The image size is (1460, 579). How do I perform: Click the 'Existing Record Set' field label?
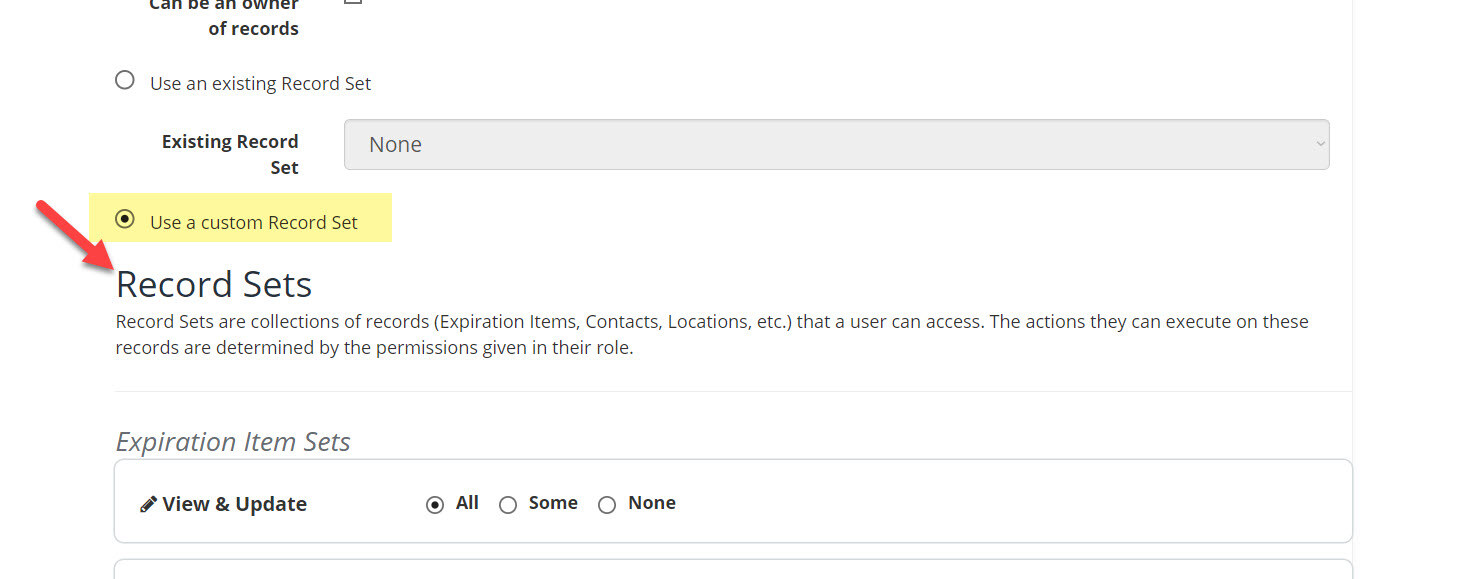pos(230,154)
